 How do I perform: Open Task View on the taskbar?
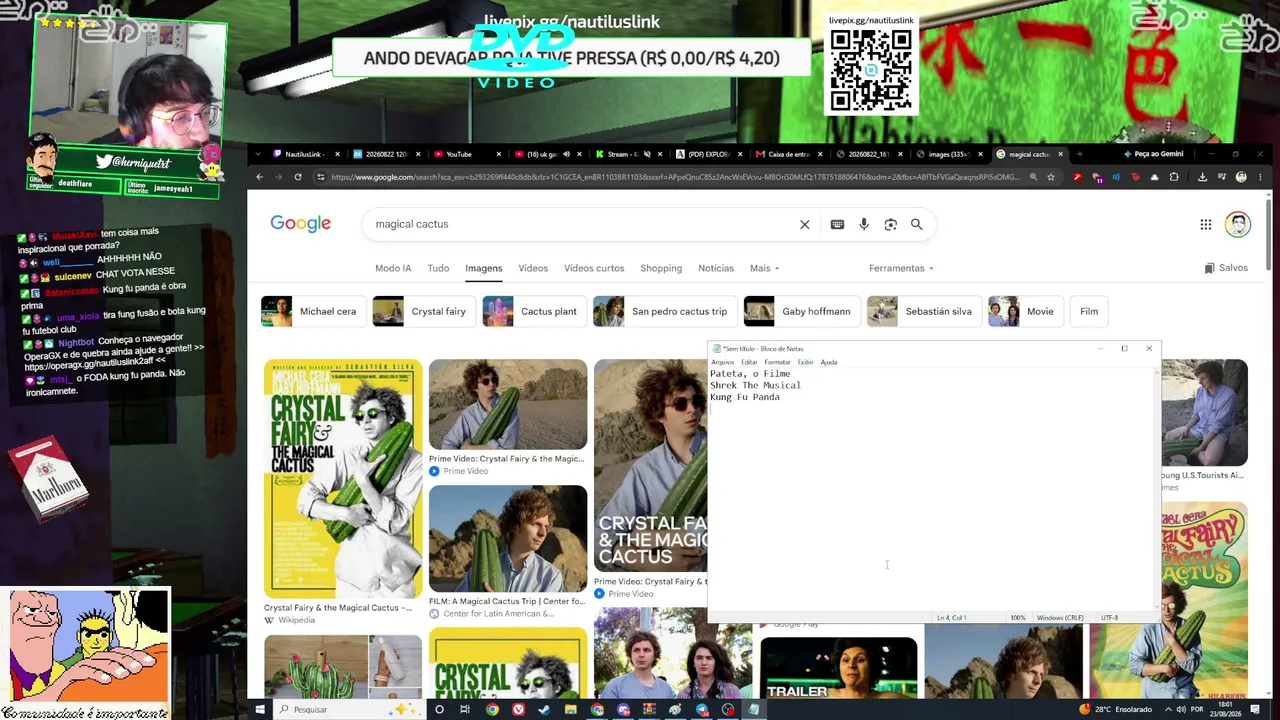(x=465, y=710)
